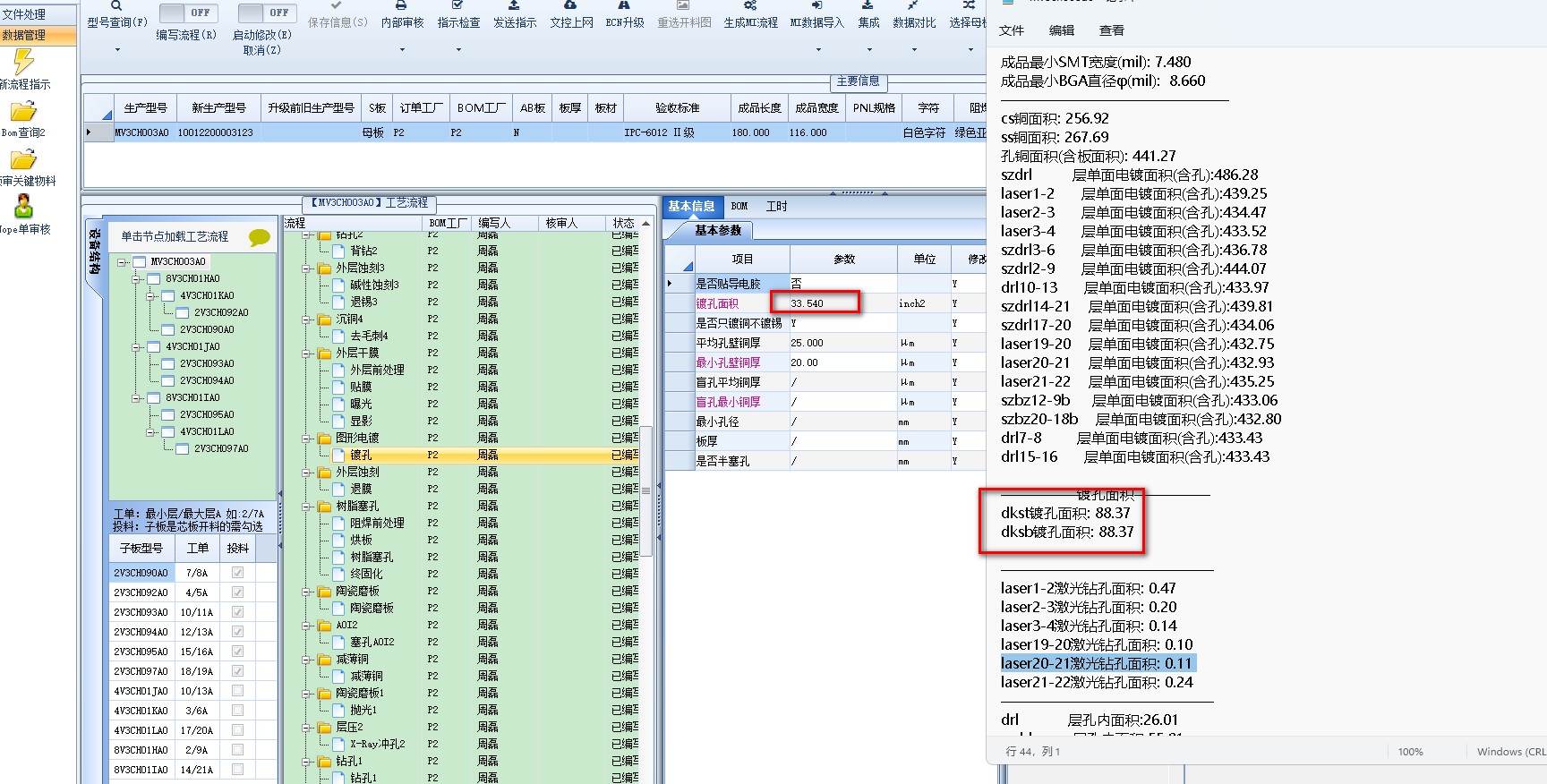Collapse the 外层干膜 process node

[x=307, y=354]
